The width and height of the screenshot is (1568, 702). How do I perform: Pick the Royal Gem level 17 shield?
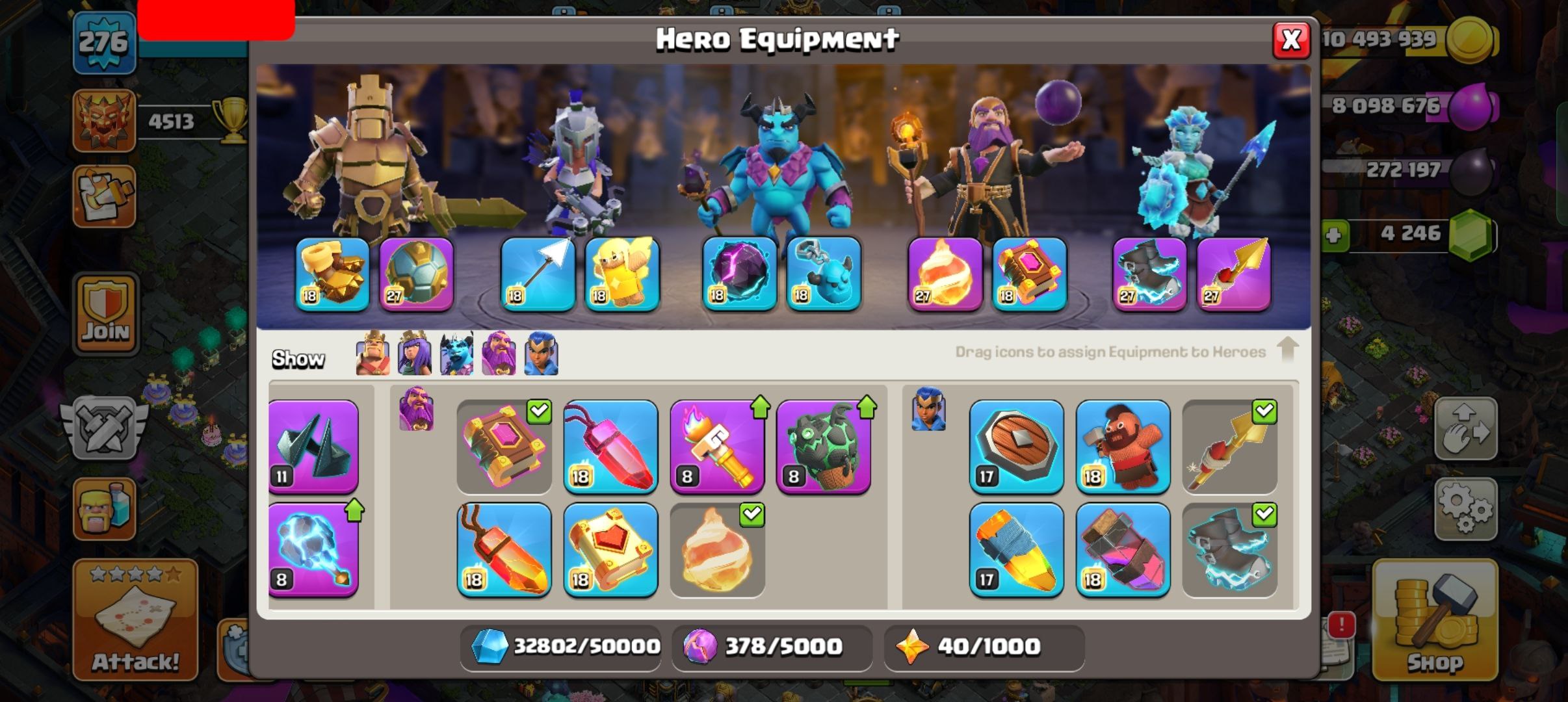click(1016, 447)
